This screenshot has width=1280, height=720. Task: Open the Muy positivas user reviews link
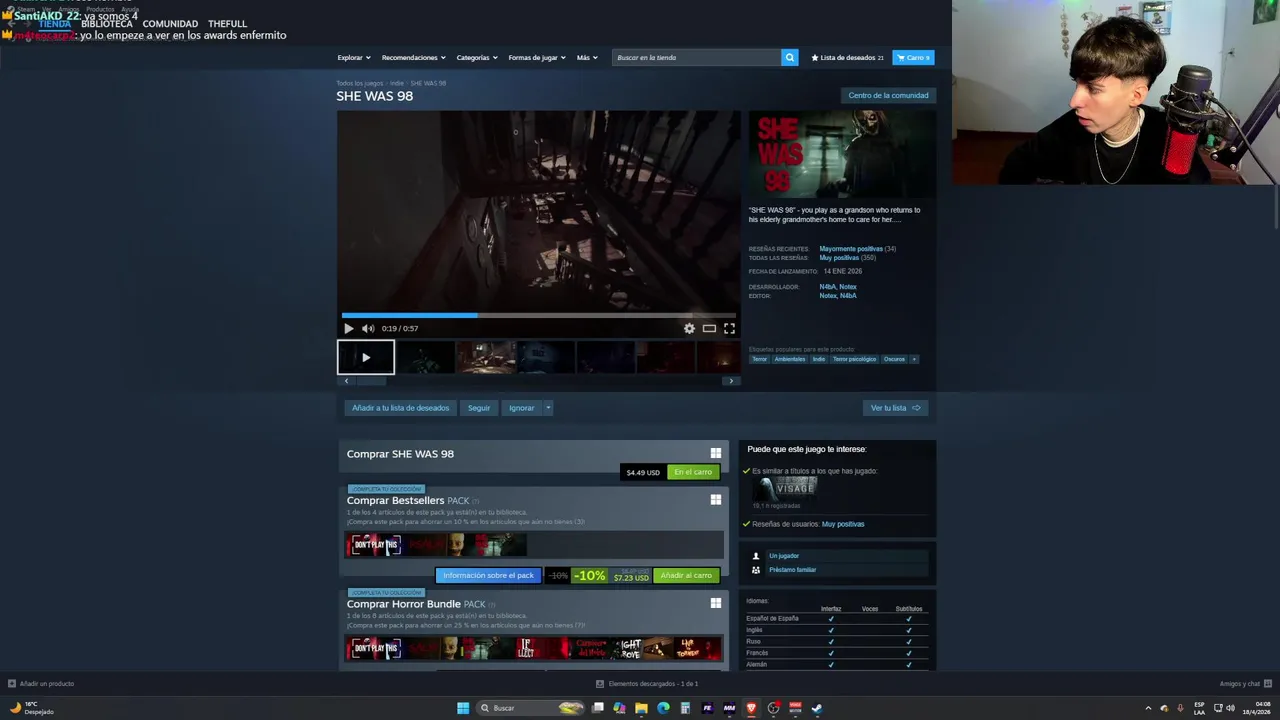coord(843,524)
